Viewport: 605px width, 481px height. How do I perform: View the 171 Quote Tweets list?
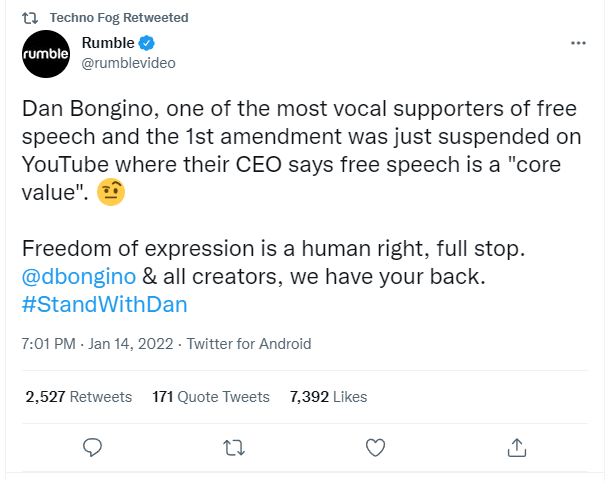point(211,397)
